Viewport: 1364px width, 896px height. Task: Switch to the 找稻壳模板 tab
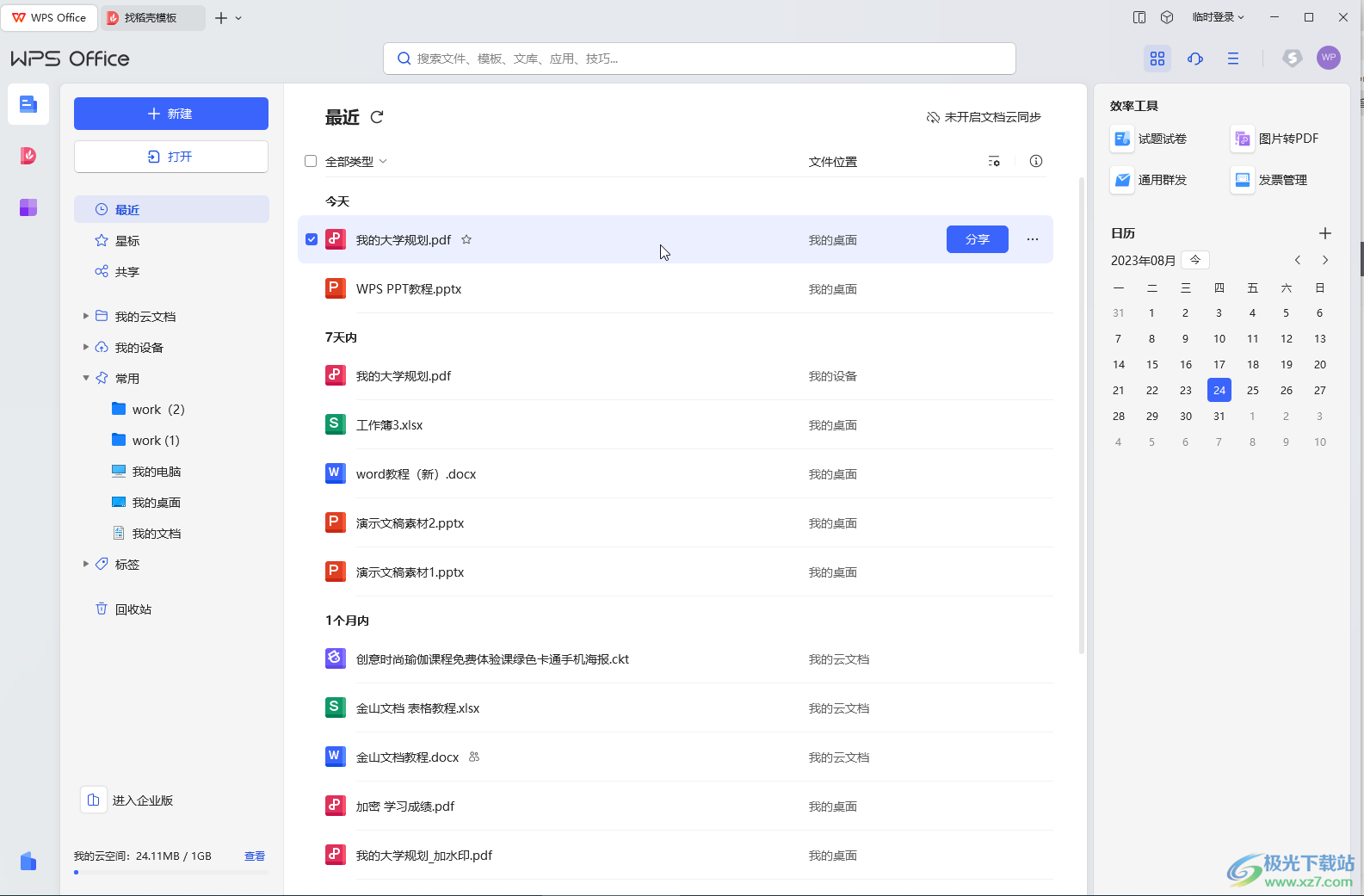[x=152, y=17]
